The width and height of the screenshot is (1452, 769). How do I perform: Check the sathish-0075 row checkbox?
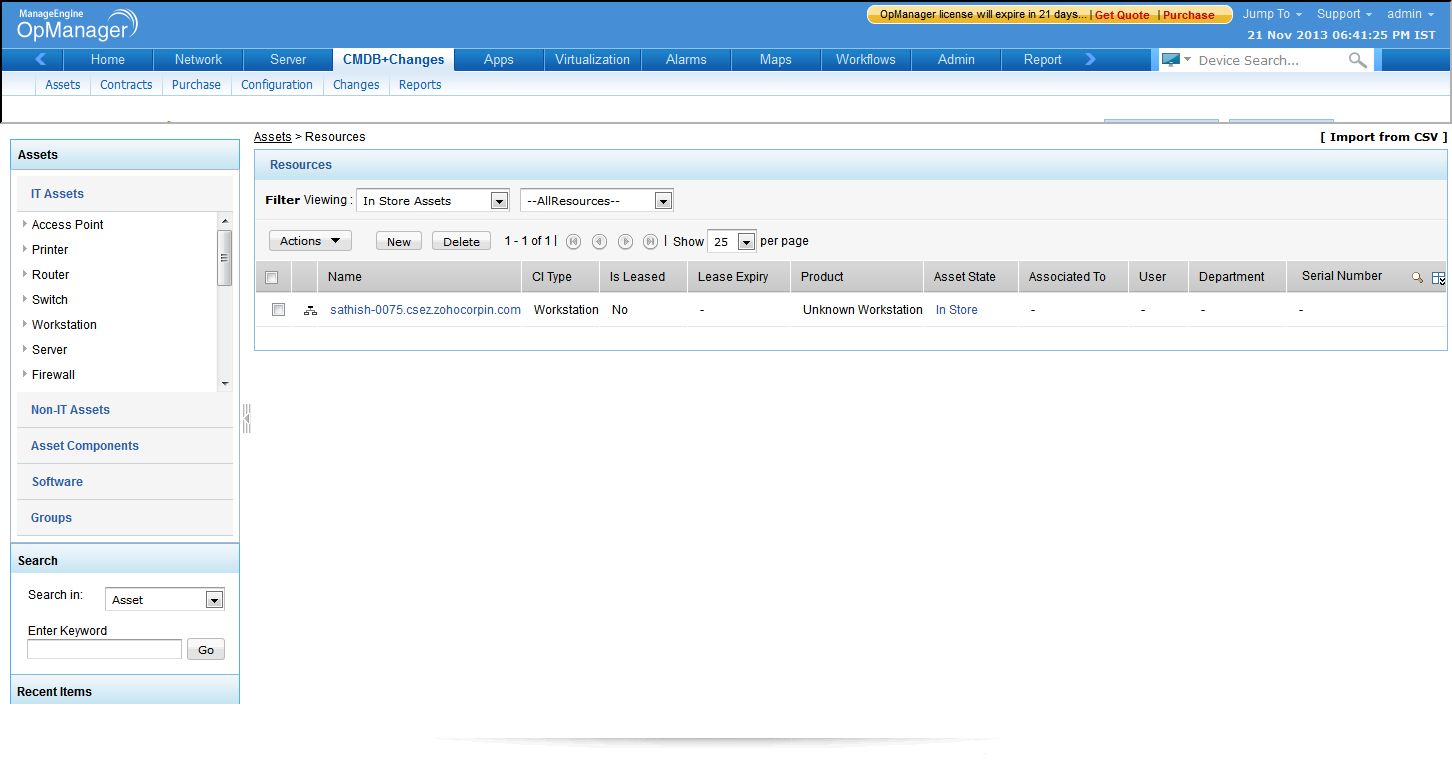(x=279, y=310)
